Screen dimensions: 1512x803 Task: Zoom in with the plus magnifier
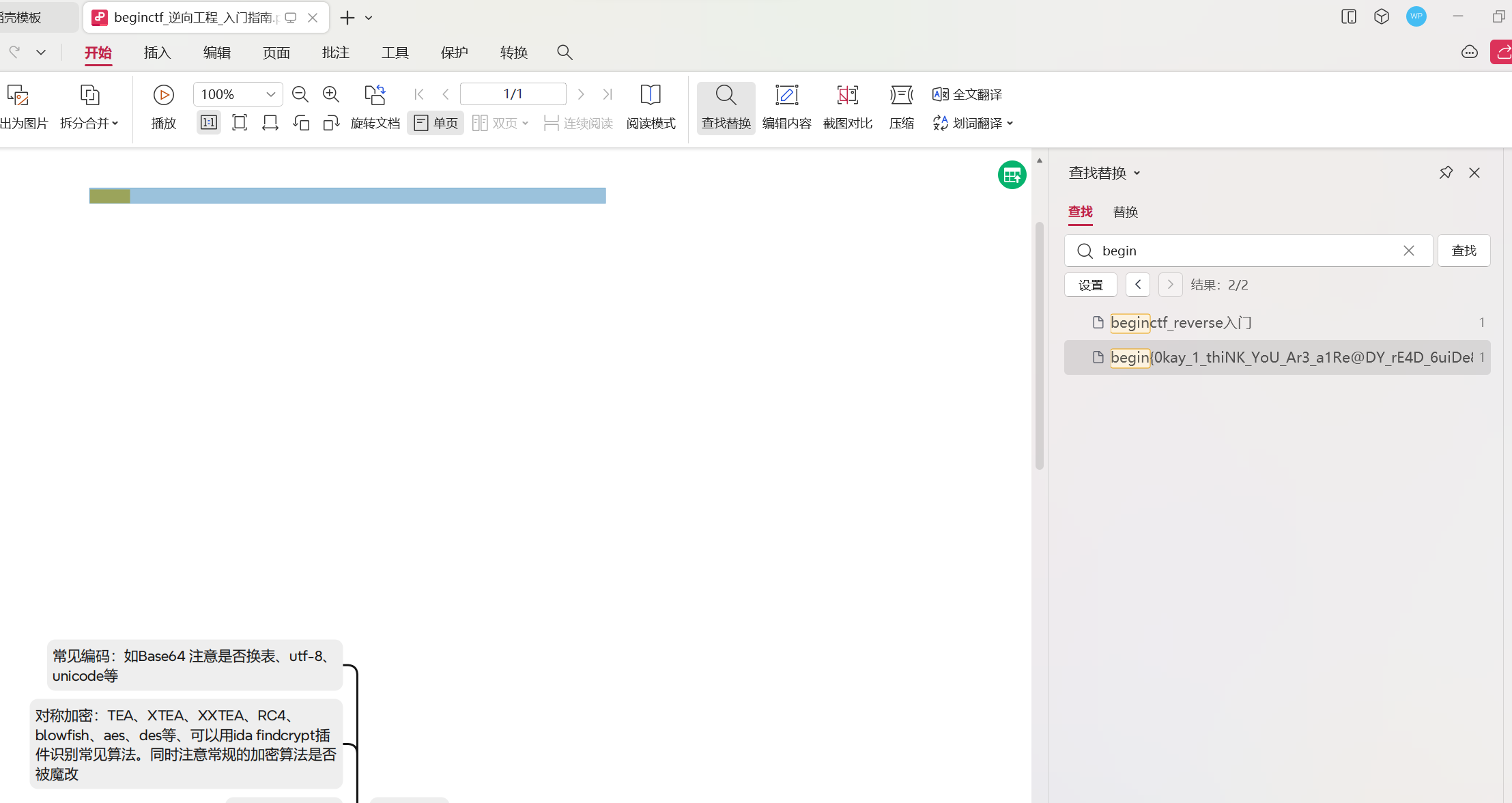[331, 94]
